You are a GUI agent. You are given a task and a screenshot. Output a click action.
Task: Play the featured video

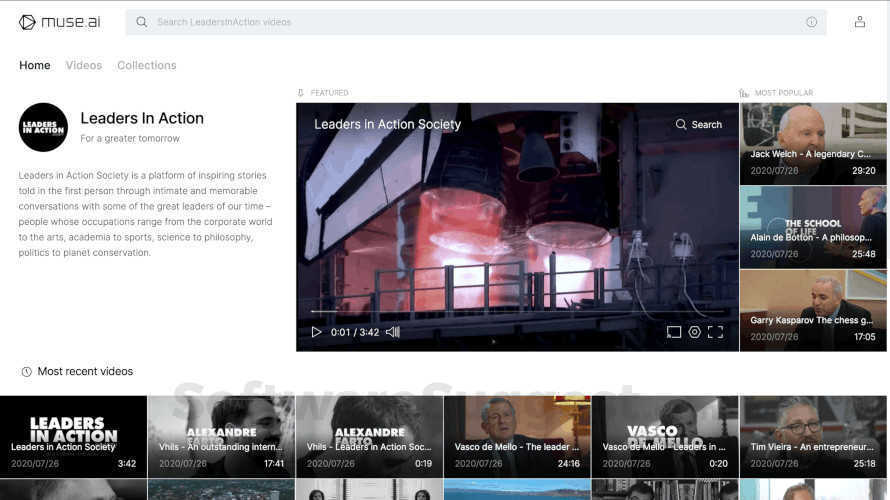click(x=316, y=332)
